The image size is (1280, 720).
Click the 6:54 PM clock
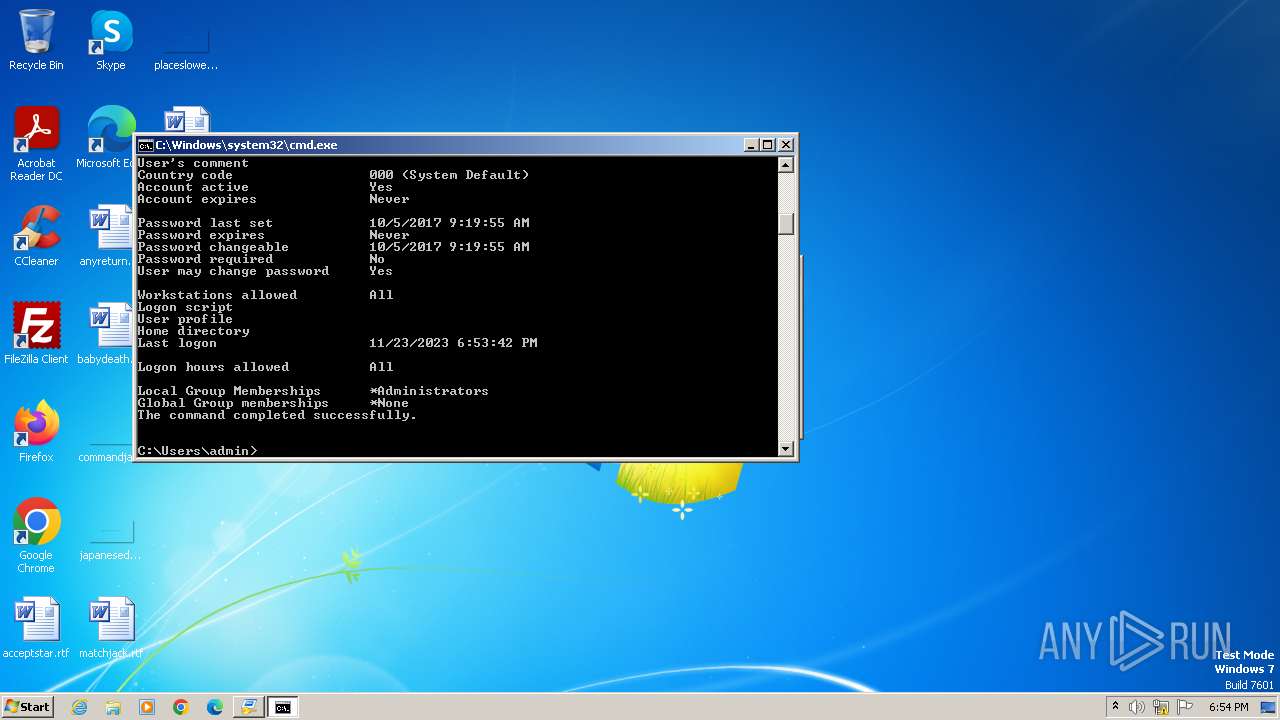(x=1228, y=707)
